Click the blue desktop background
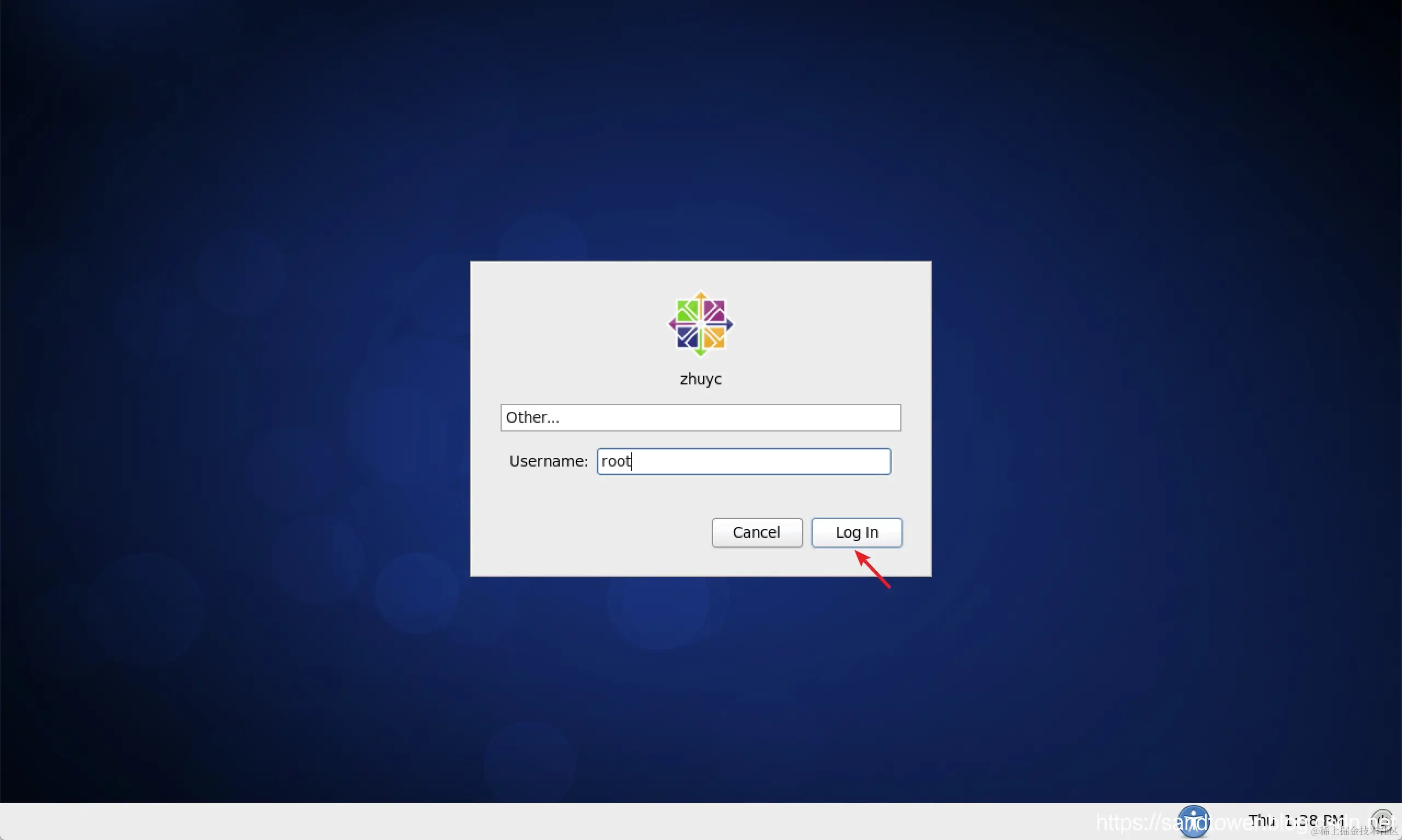Viewport: 1402px width, 840px height. click(226, 170)
